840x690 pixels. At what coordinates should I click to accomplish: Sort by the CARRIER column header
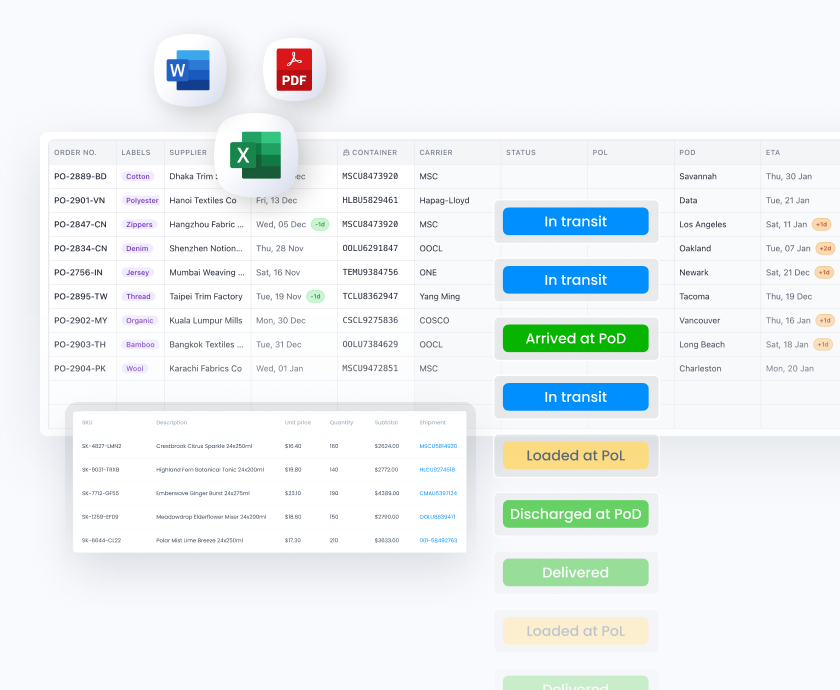(436, 153)
